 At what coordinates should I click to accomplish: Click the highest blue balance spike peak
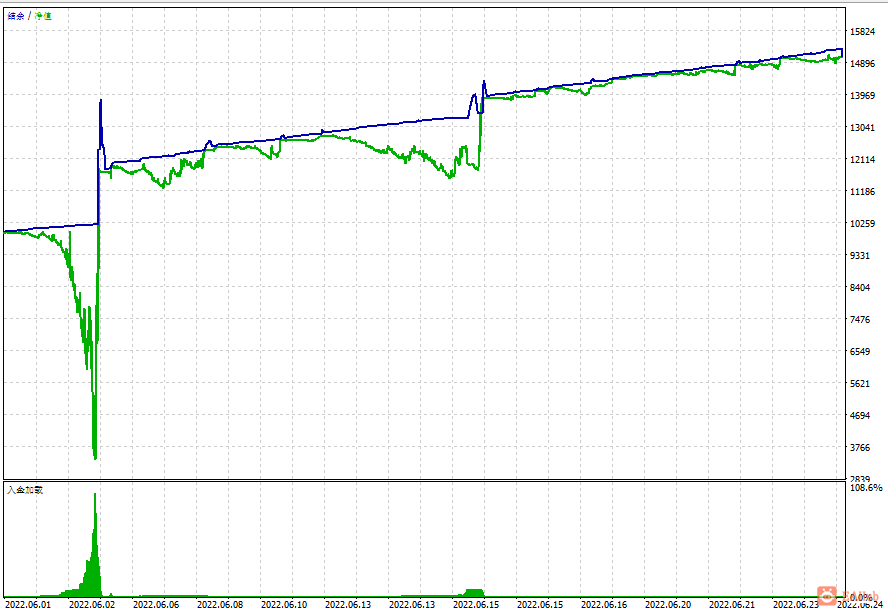[101, 101]
